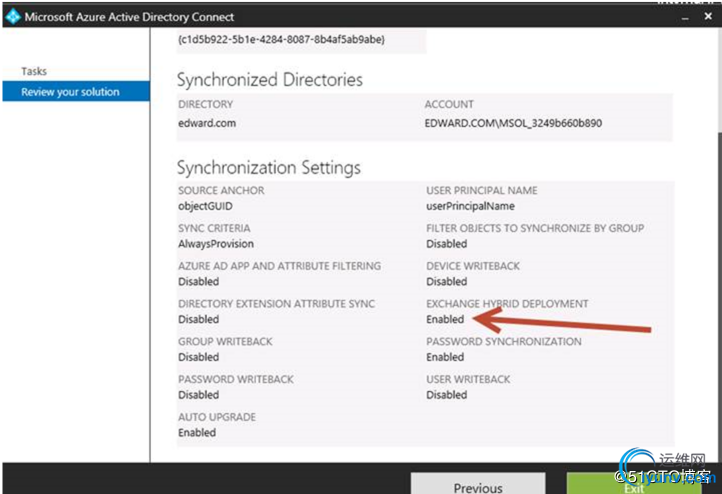Click the PASSWORD WRITEBACK label
Image resolution: width=722 pixels, height=494 pixels.
[236, 379]
